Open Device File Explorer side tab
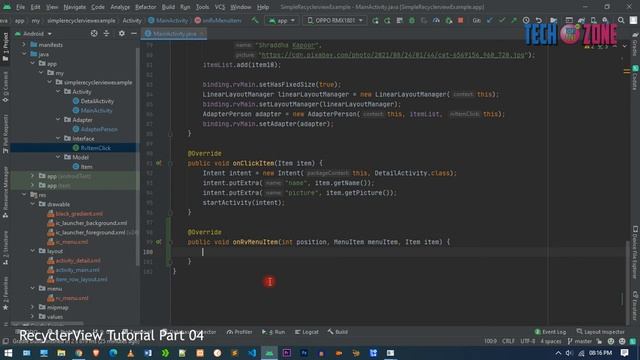The width and height of the screenshot is (640, 360). pyautogui.click(x=635, y=253)
